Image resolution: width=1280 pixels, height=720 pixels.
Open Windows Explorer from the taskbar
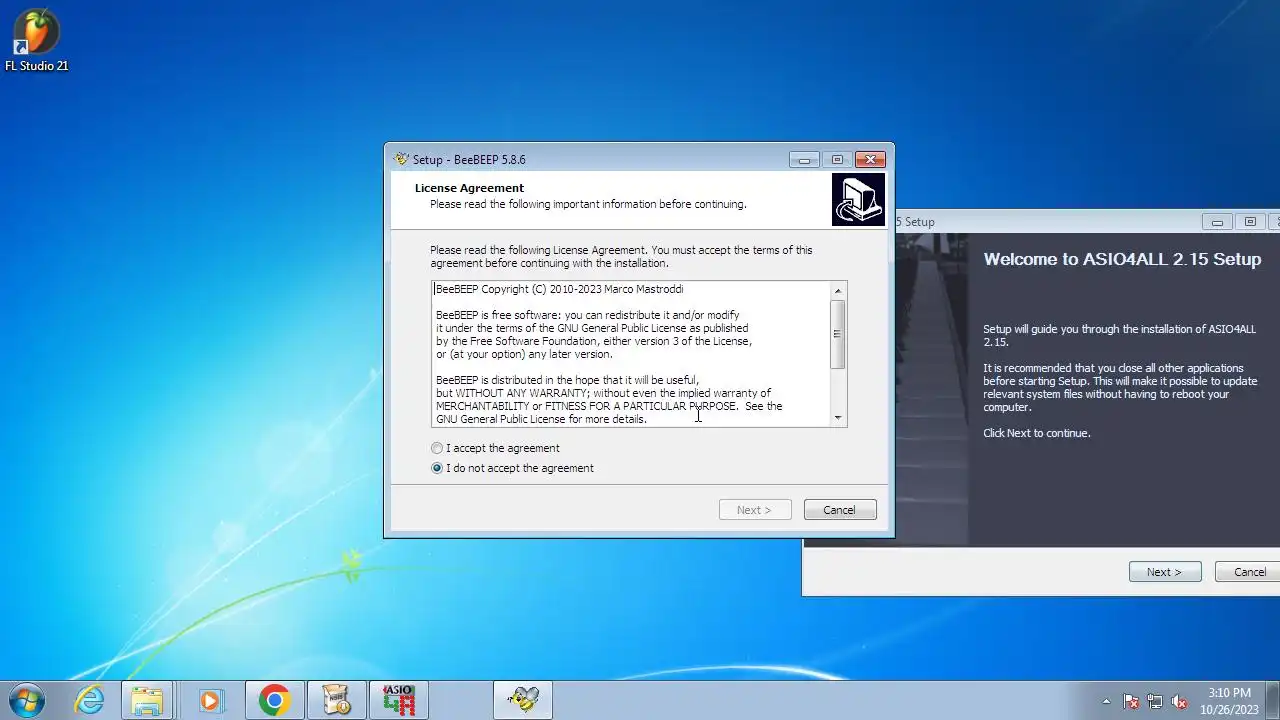click(147, 701)
